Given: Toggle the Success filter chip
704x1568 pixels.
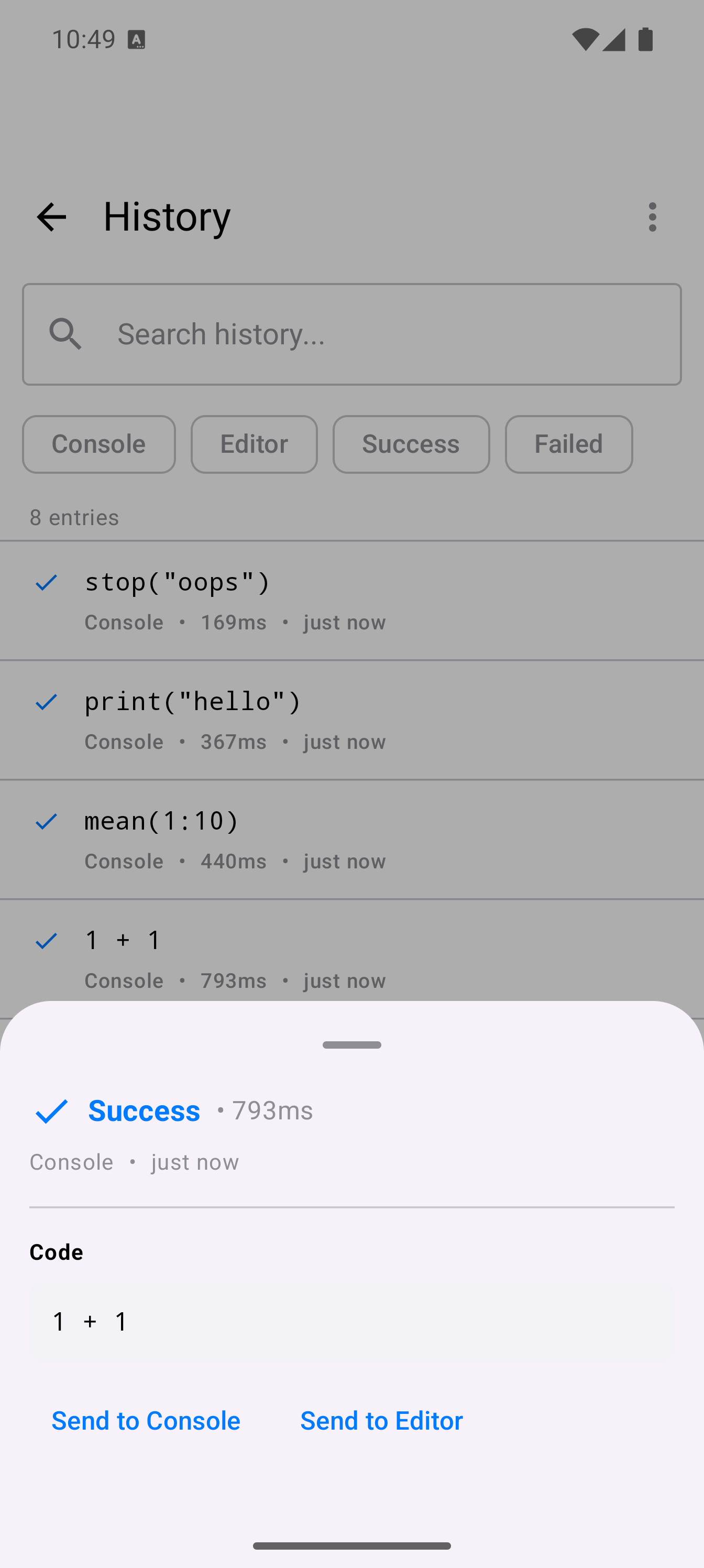Looking at the screenshot, I should click(411, 444).
